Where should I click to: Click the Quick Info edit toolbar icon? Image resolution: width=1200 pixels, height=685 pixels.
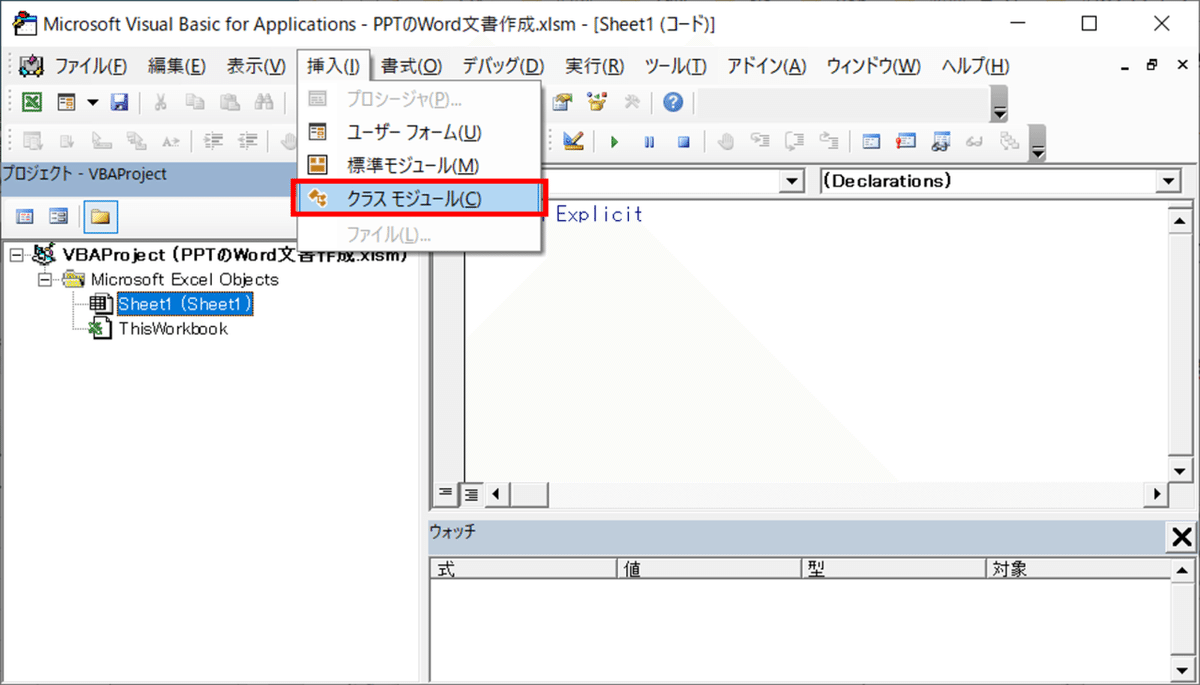click(x=102, y=141)
